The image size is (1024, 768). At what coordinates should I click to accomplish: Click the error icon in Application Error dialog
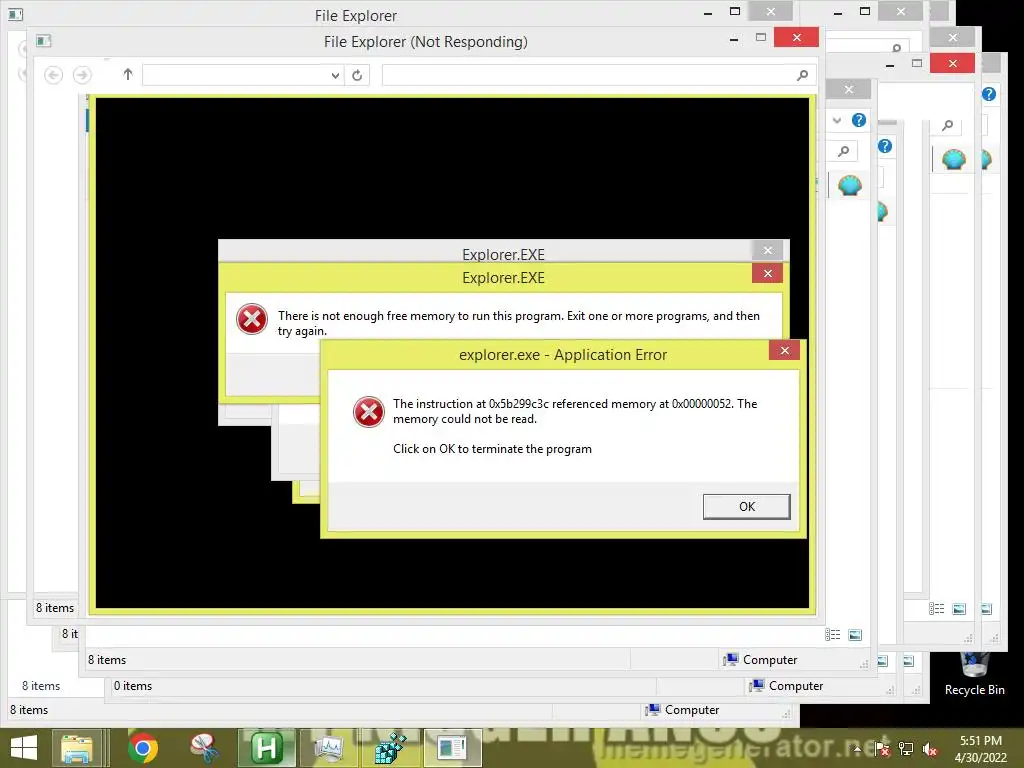[x=368, y=411]
